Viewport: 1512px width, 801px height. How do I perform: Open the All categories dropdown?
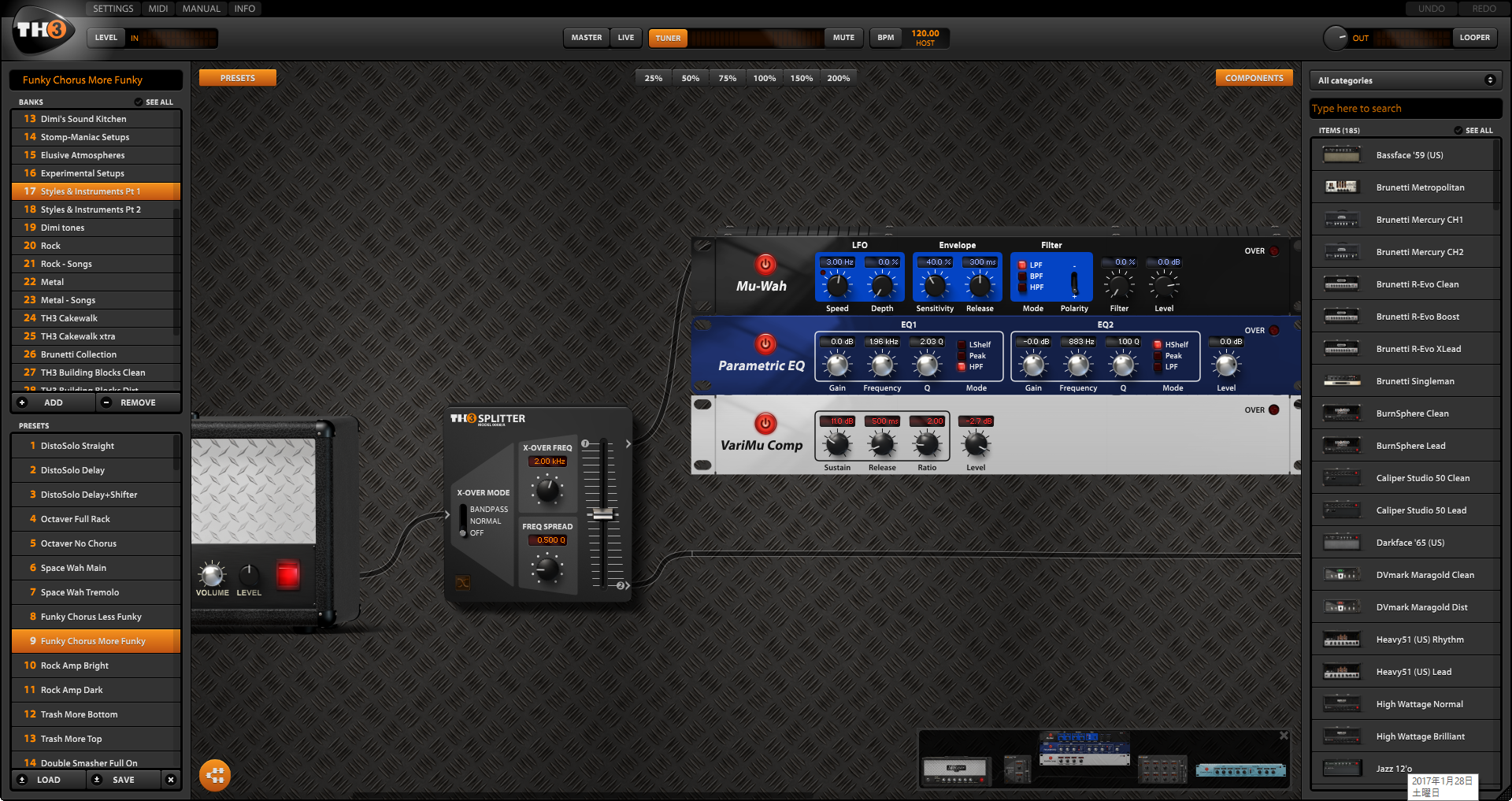point(1406,80)
